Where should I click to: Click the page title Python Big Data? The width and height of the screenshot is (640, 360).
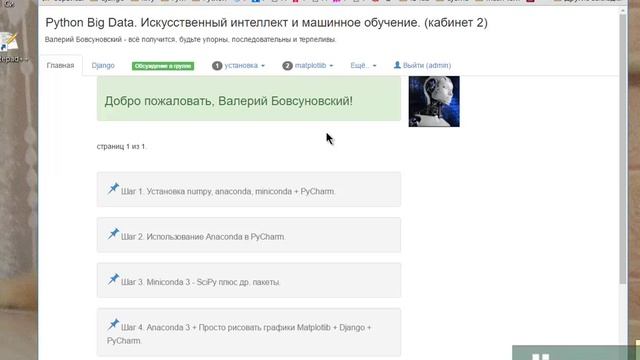pyautogui.click(x=266, y=23)
